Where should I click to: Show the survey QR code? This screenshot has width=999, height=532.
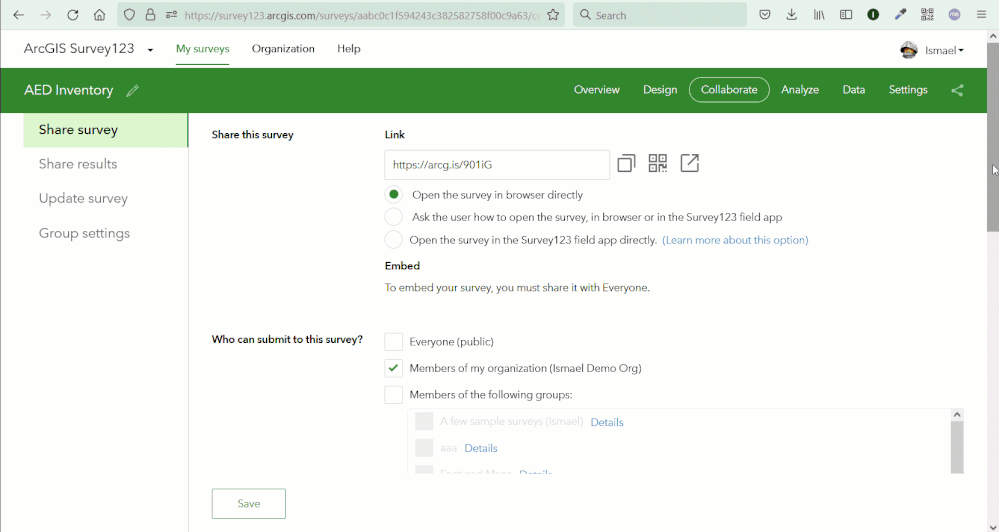657,163
